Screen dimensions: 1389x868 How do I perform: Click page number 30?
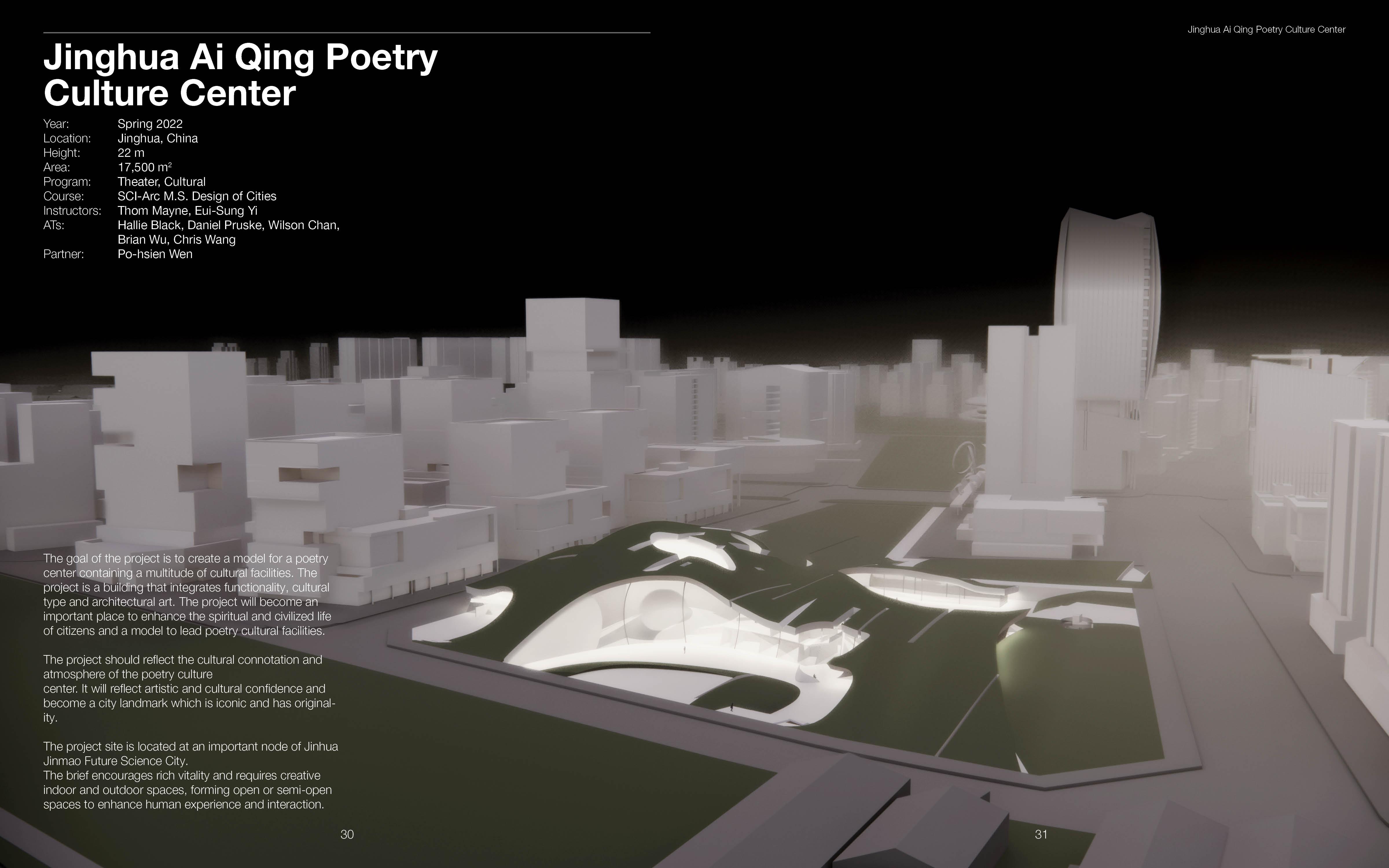(x=347, y=835)
